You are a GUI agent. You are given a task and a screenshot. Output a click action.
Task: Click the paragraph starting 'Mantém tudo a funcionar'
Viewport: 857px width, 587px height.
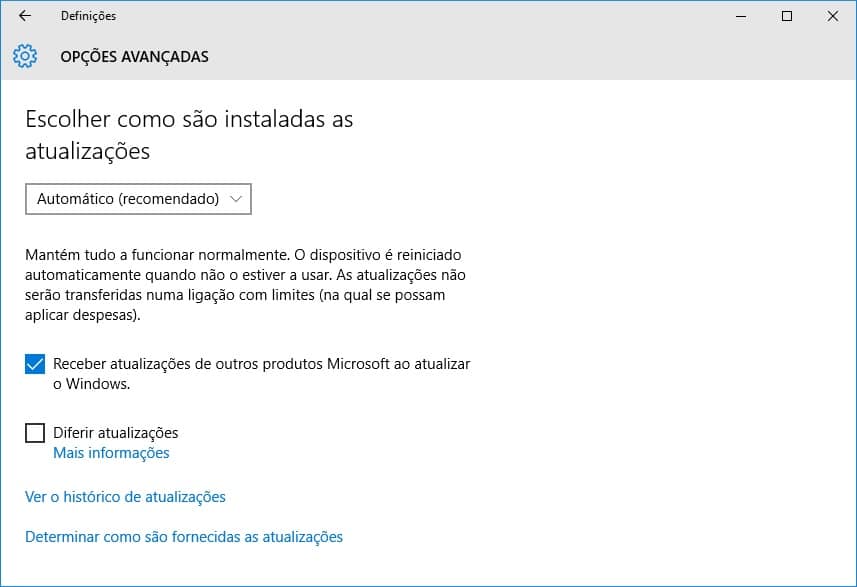click(245, 285)
